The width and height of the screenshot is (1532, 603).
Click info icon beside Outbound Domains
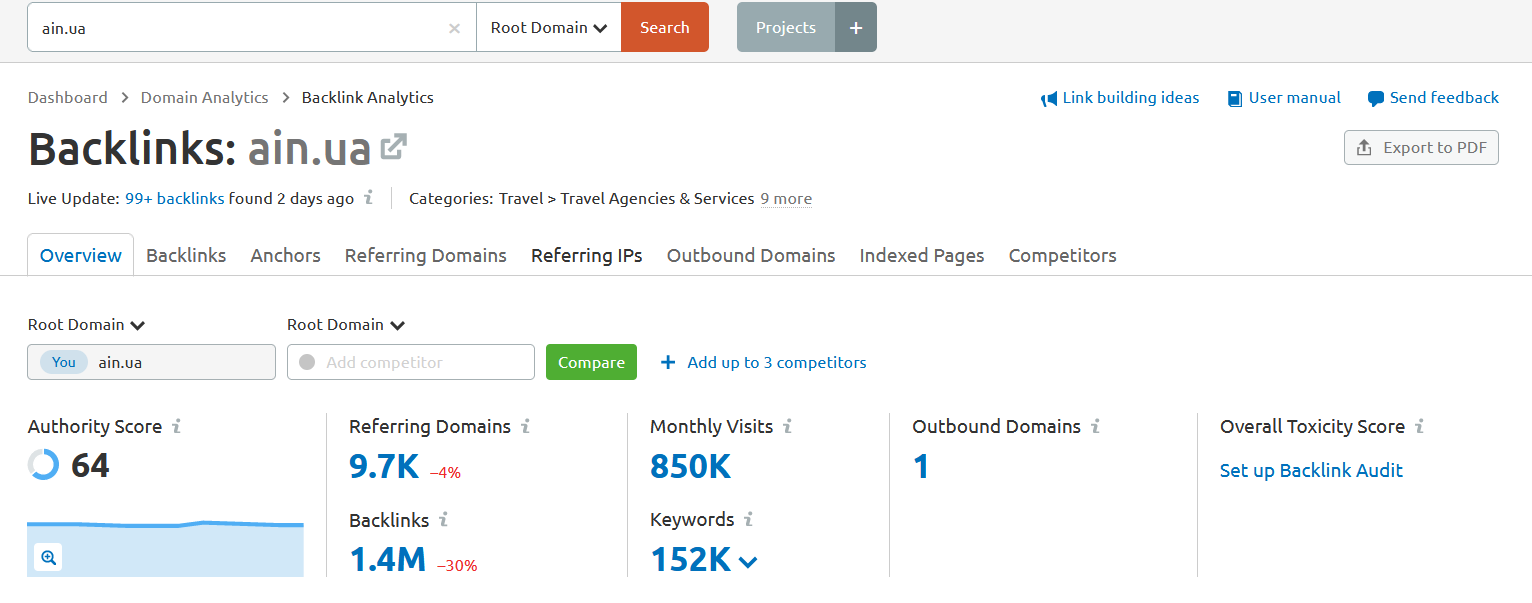[1095, 426]
